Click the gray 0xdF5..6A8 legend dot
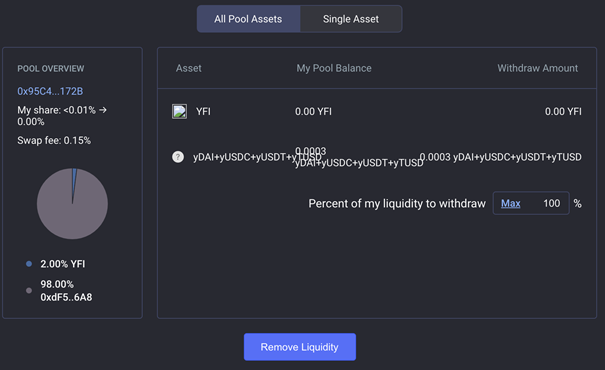 [x=29, y=291]
